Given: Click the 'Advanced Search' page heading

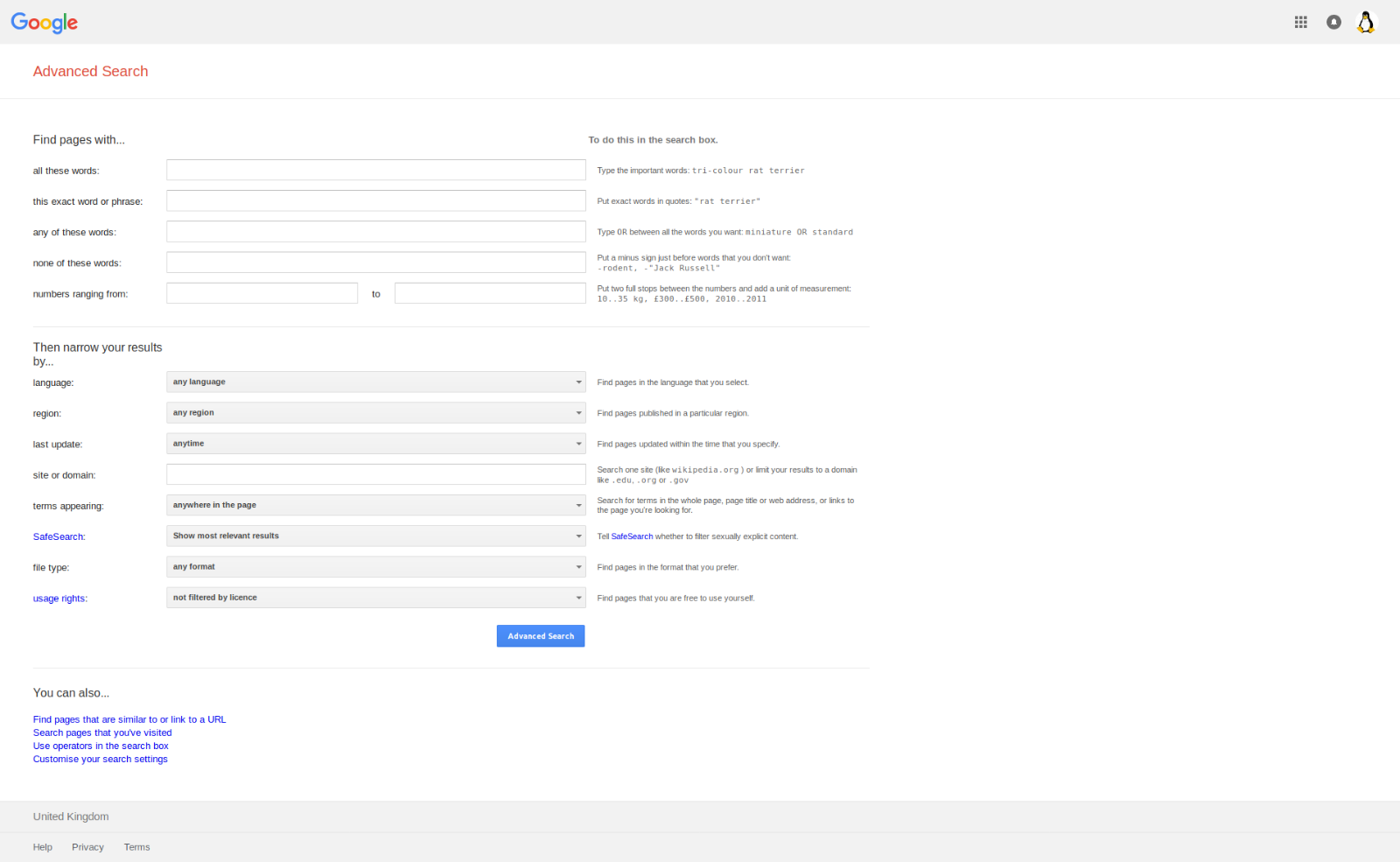Looking at the screenshot, I should point(91,72).
